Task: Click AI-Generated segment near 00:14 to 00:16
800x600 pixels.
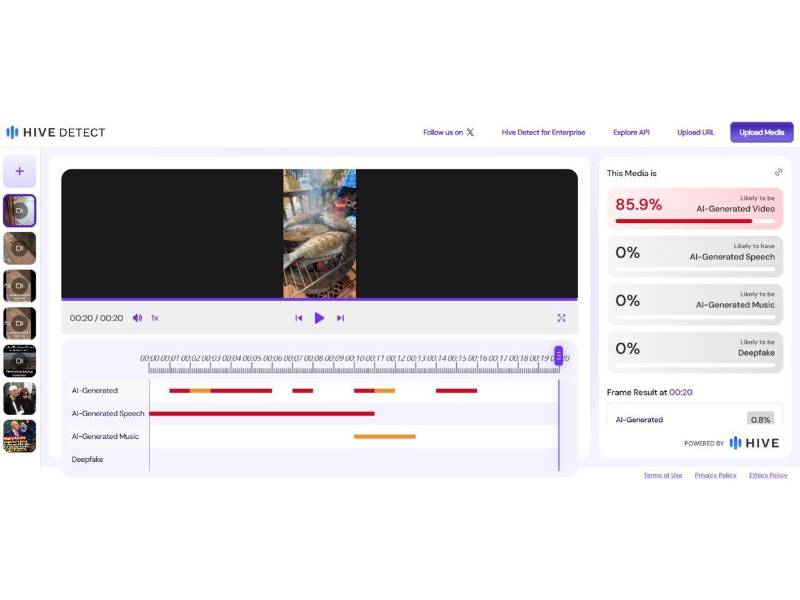Action: 457,391
